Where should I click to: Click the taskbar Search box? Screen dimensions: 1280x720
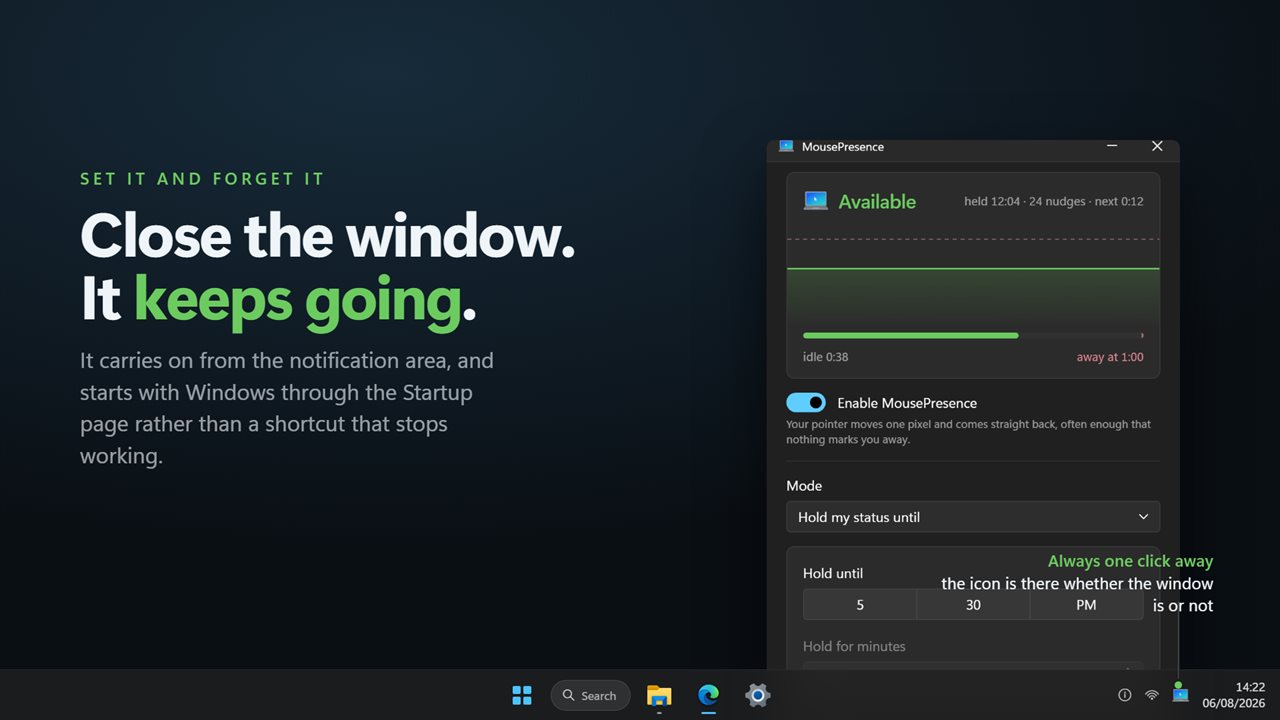[590, 695]
